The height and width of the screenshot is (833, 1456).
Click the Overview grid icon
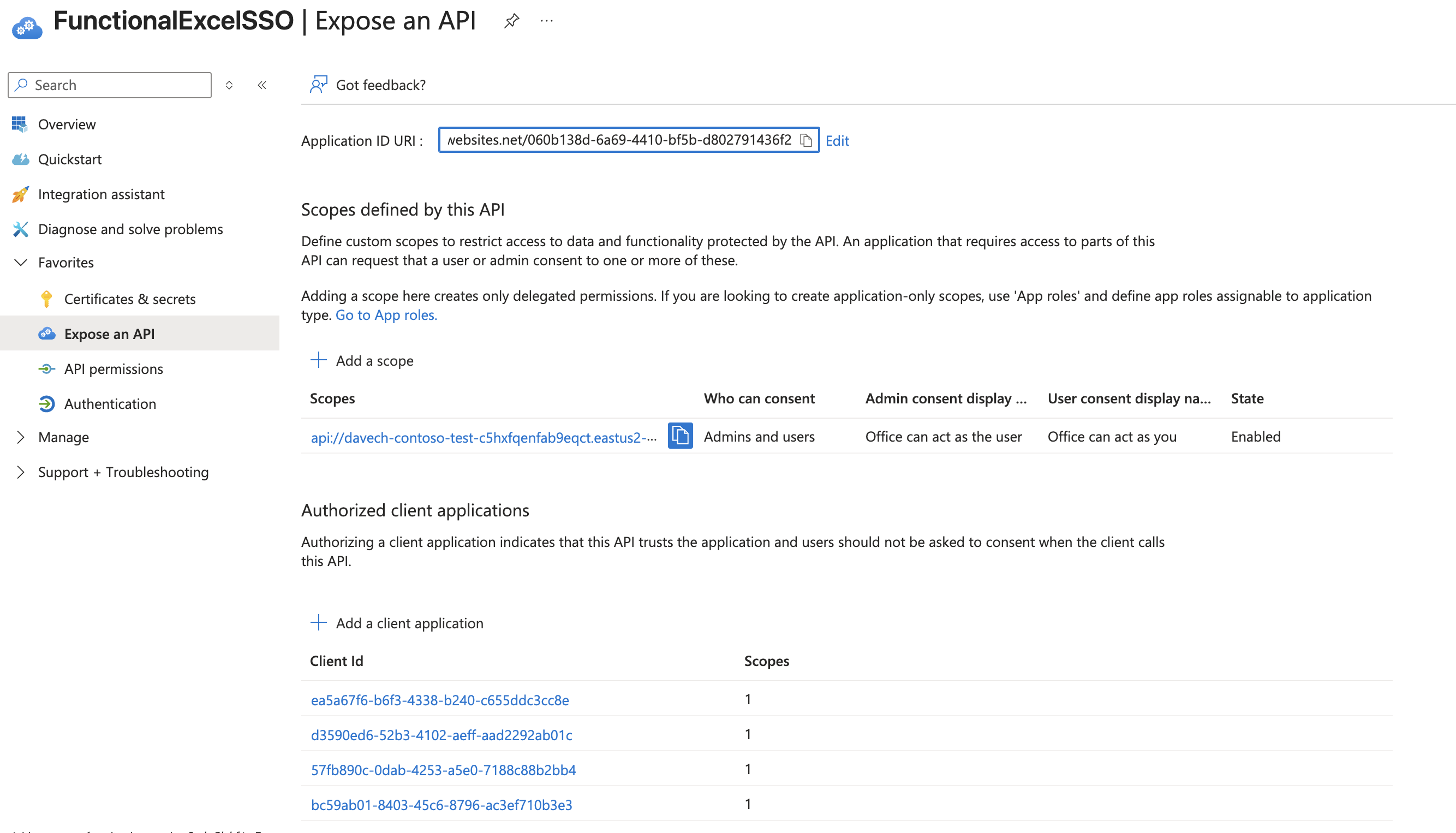click(20, 124)
